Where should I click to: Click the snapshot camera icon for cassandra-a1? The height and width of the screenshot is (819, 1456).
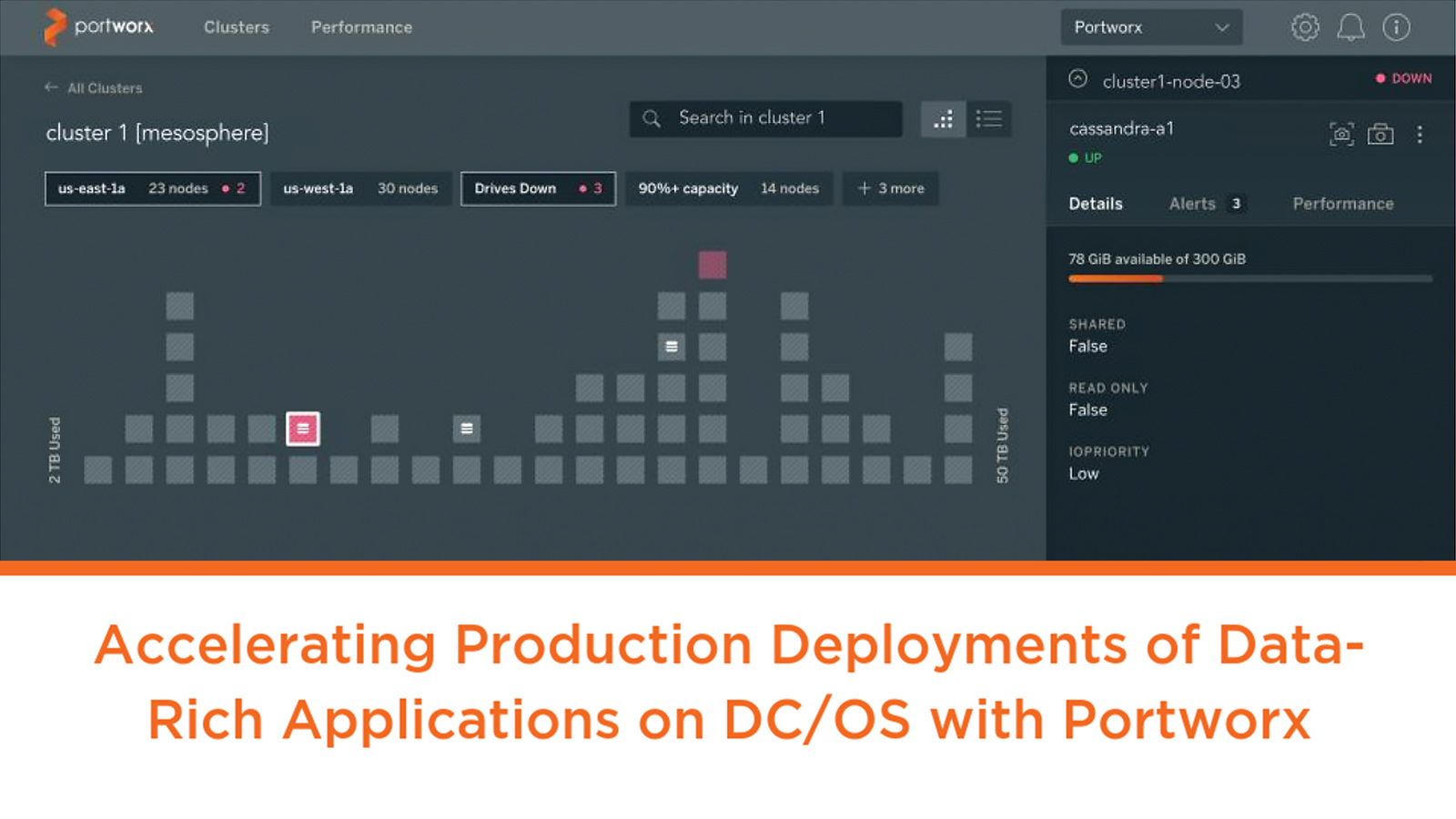(1380, 134)
